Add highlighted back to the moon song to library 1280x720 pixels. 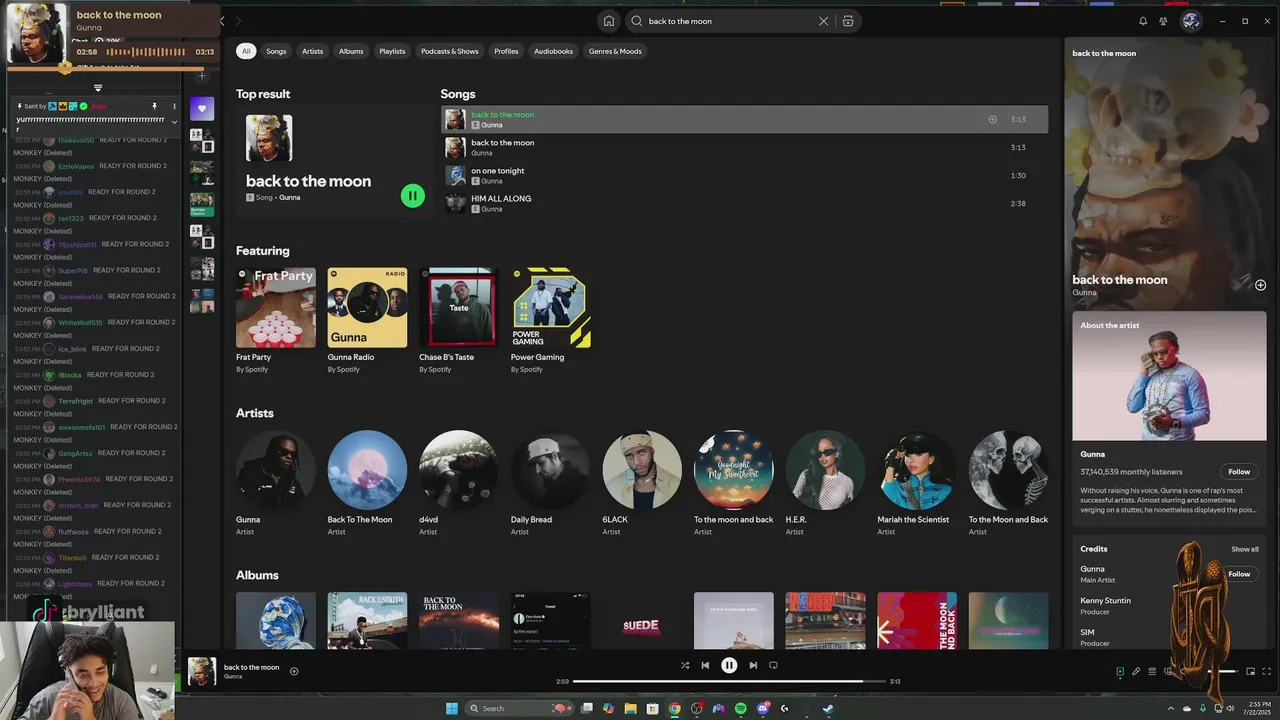[x=992, y=119]
